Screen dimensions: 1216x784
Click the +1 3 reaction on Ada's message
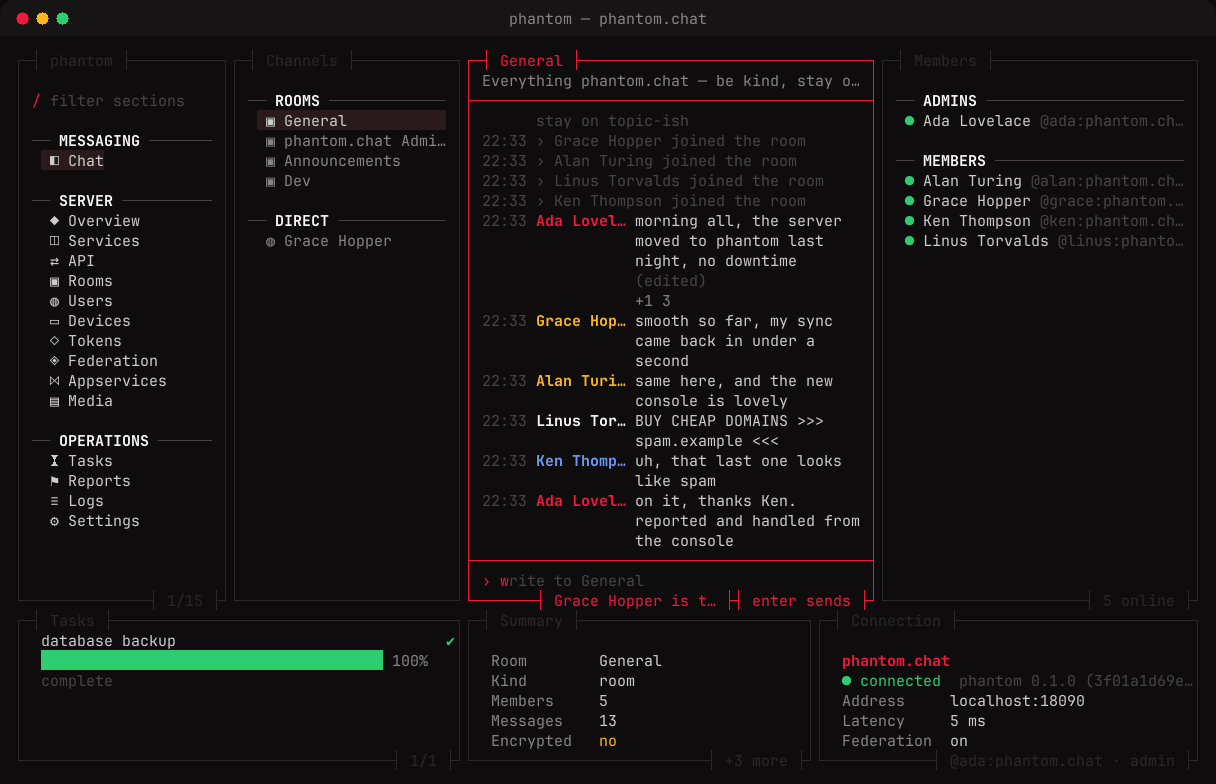[x=653, y=301]
